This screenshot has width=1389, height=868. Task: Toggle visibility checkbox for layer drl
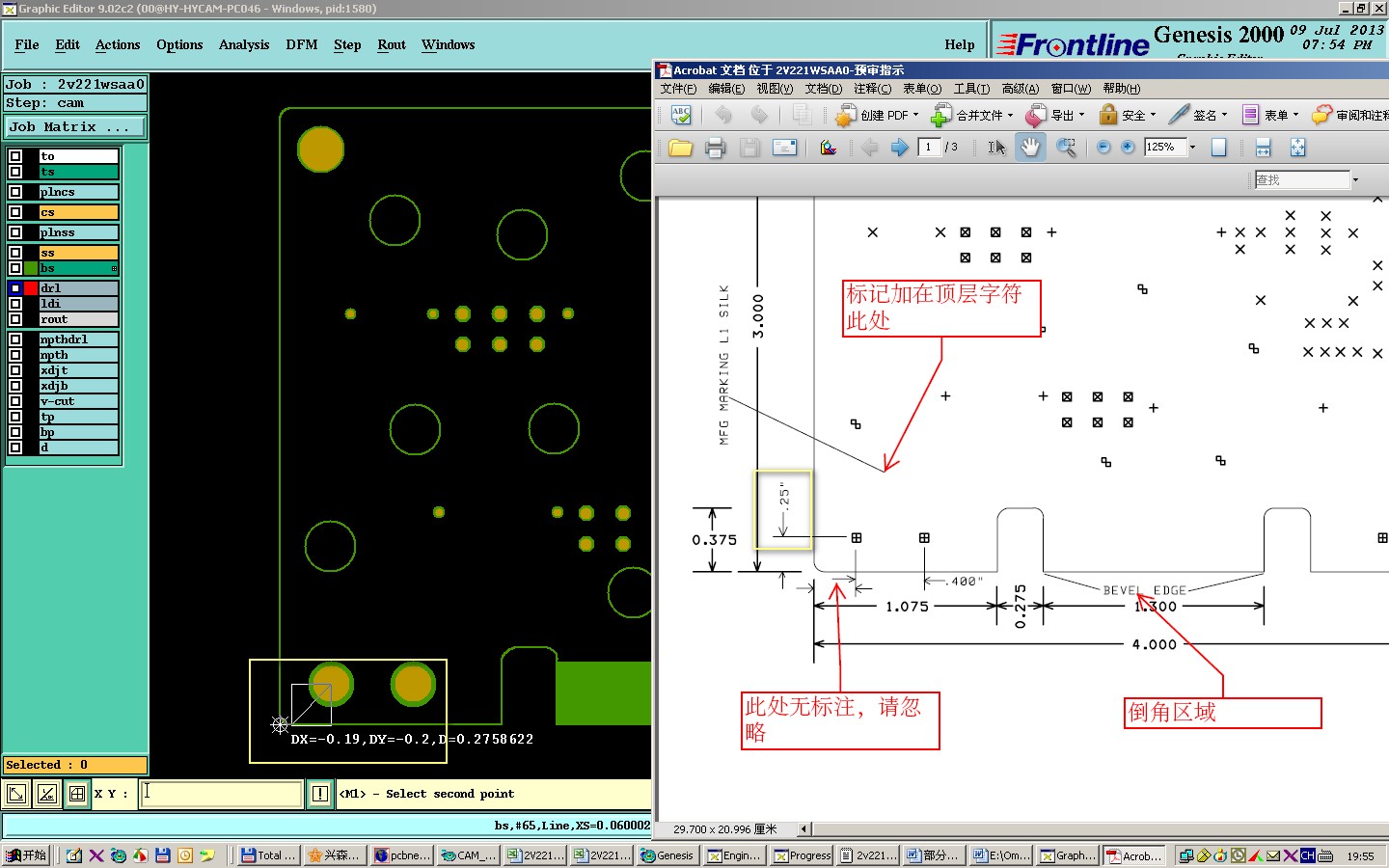(15, 288)
